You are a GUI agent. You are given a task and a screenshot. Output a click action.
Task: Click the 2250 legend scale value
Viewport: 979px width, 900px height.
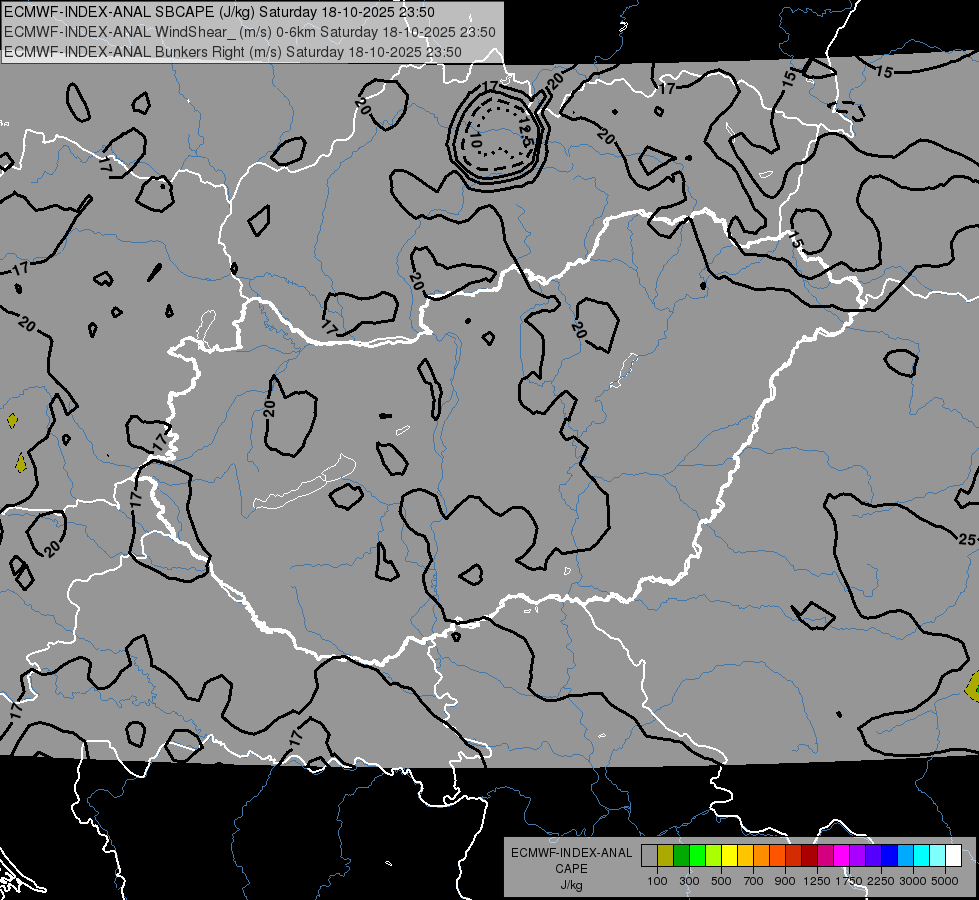(x=880, y=881)
